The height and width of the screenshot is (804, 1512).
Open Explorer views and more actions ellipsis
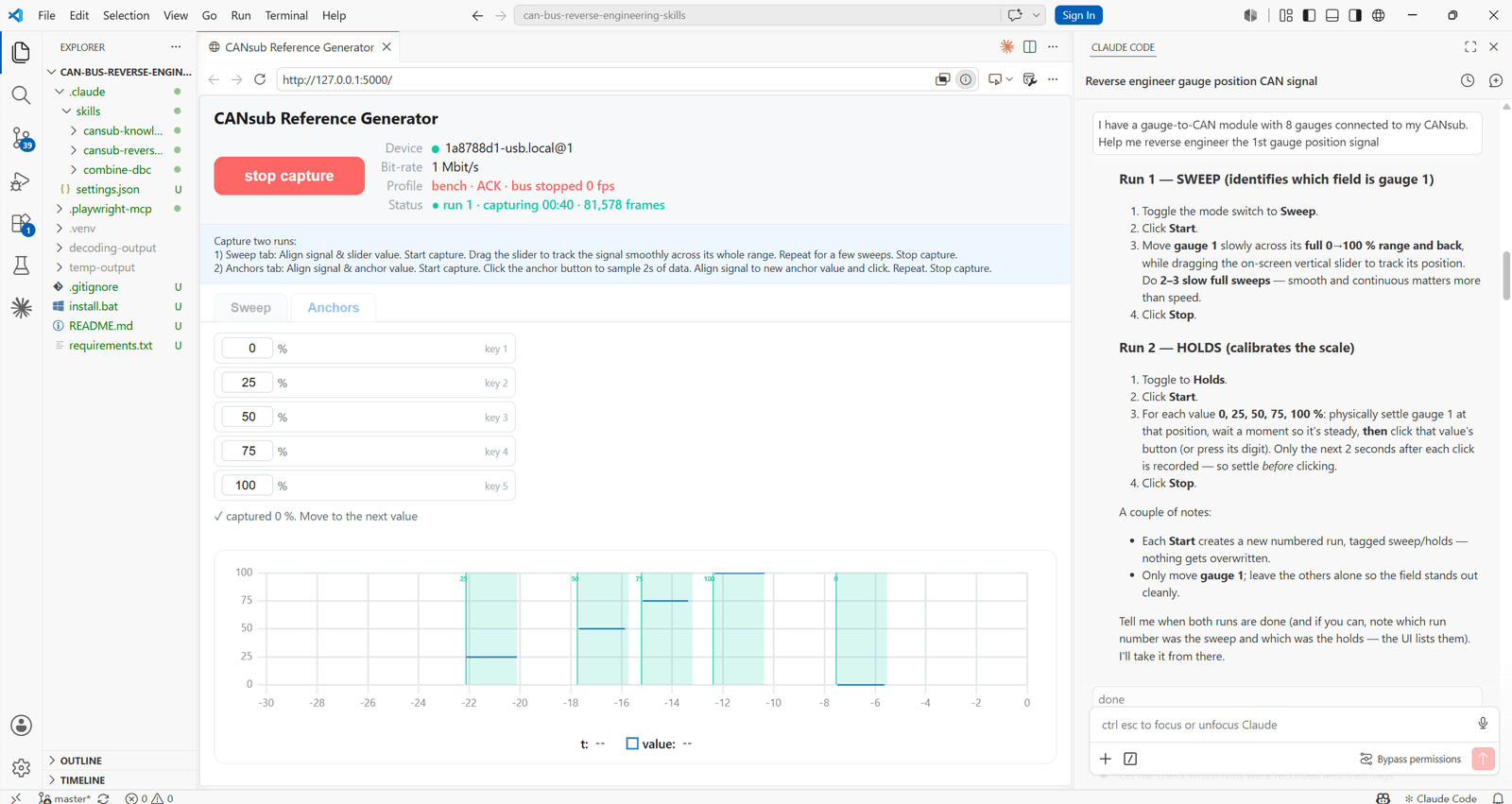click(176, 46)
